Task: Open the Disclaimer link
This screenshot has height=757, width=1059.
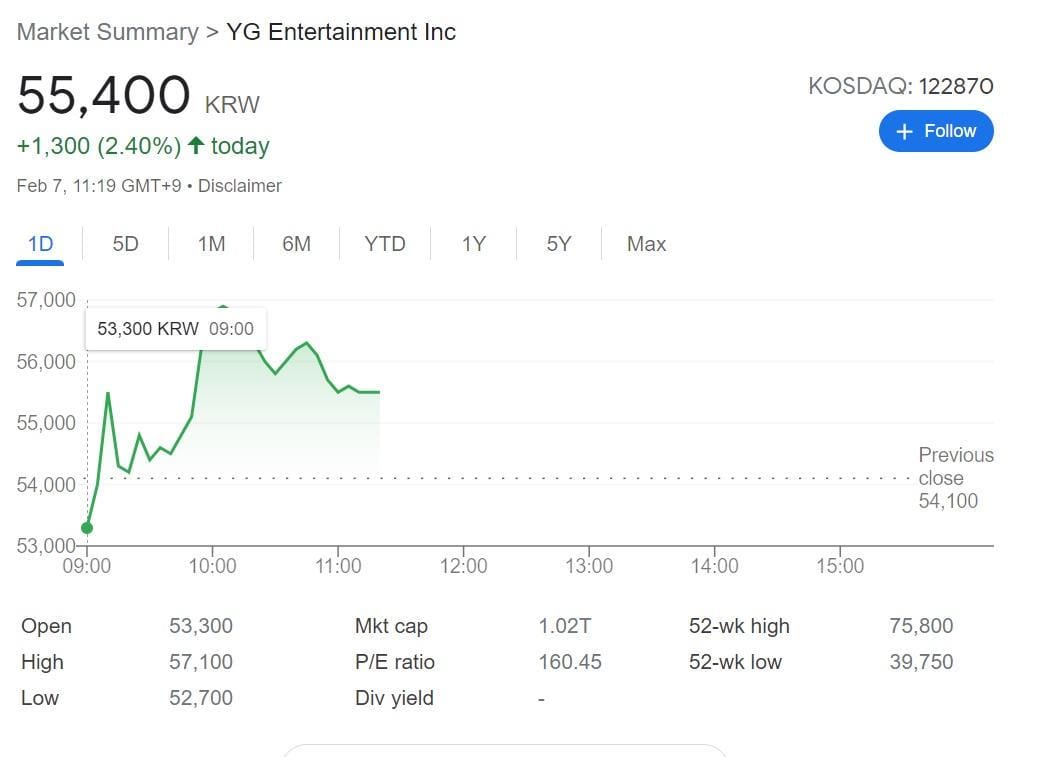Action: (x=240, y=186)
